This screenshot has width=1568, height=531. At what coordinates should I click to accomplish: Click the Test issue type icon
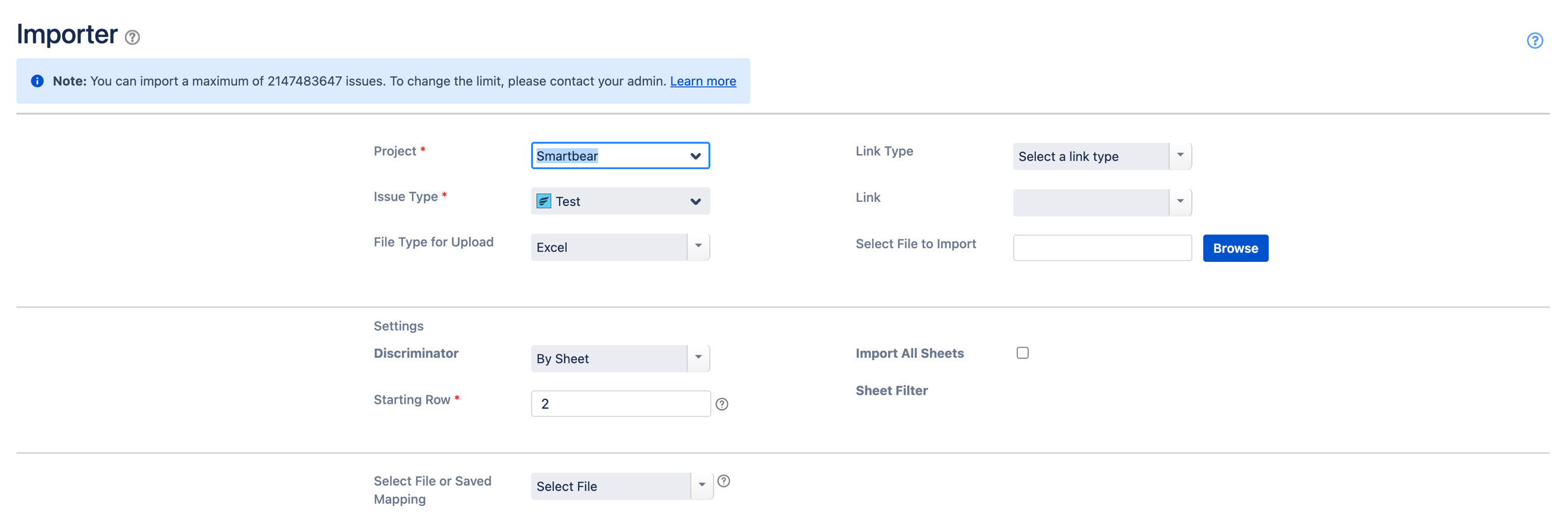544,202
